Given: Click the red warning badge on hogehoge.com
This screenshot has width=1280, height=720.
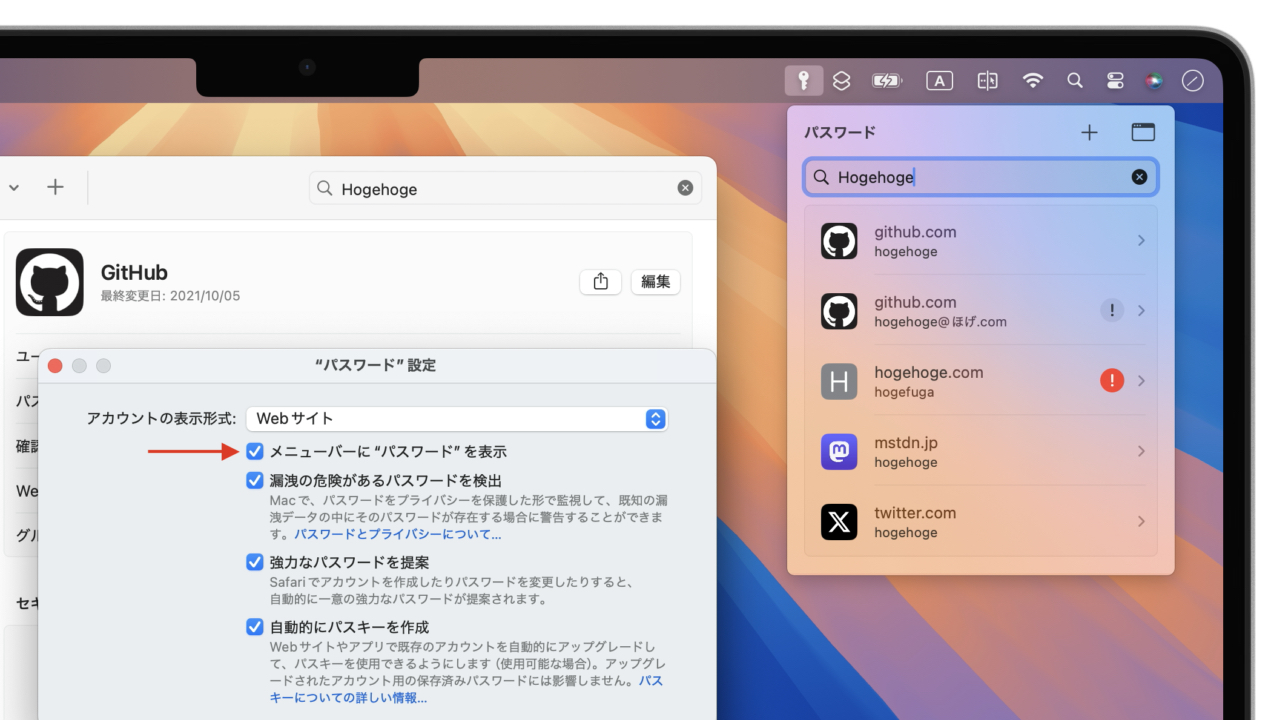Looking at the screenshot, I should click(x=1112, y=380).
